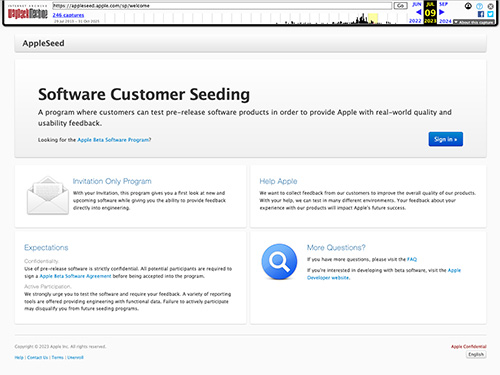Open the Wayback user account icon

[x=468, y=6]
